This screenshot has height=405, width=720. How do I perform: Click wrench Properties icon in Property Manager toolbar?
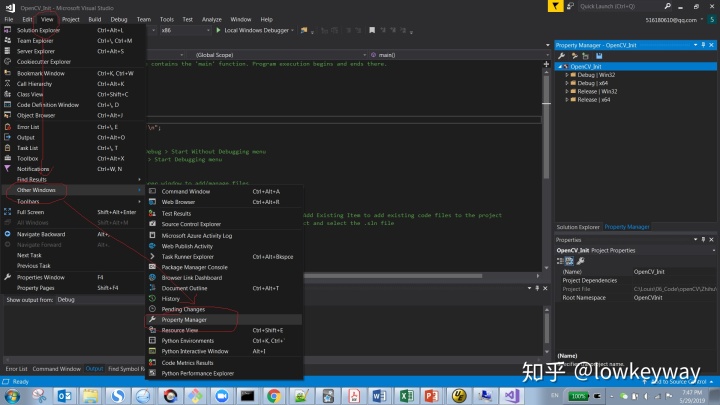[x=562, y=56]
